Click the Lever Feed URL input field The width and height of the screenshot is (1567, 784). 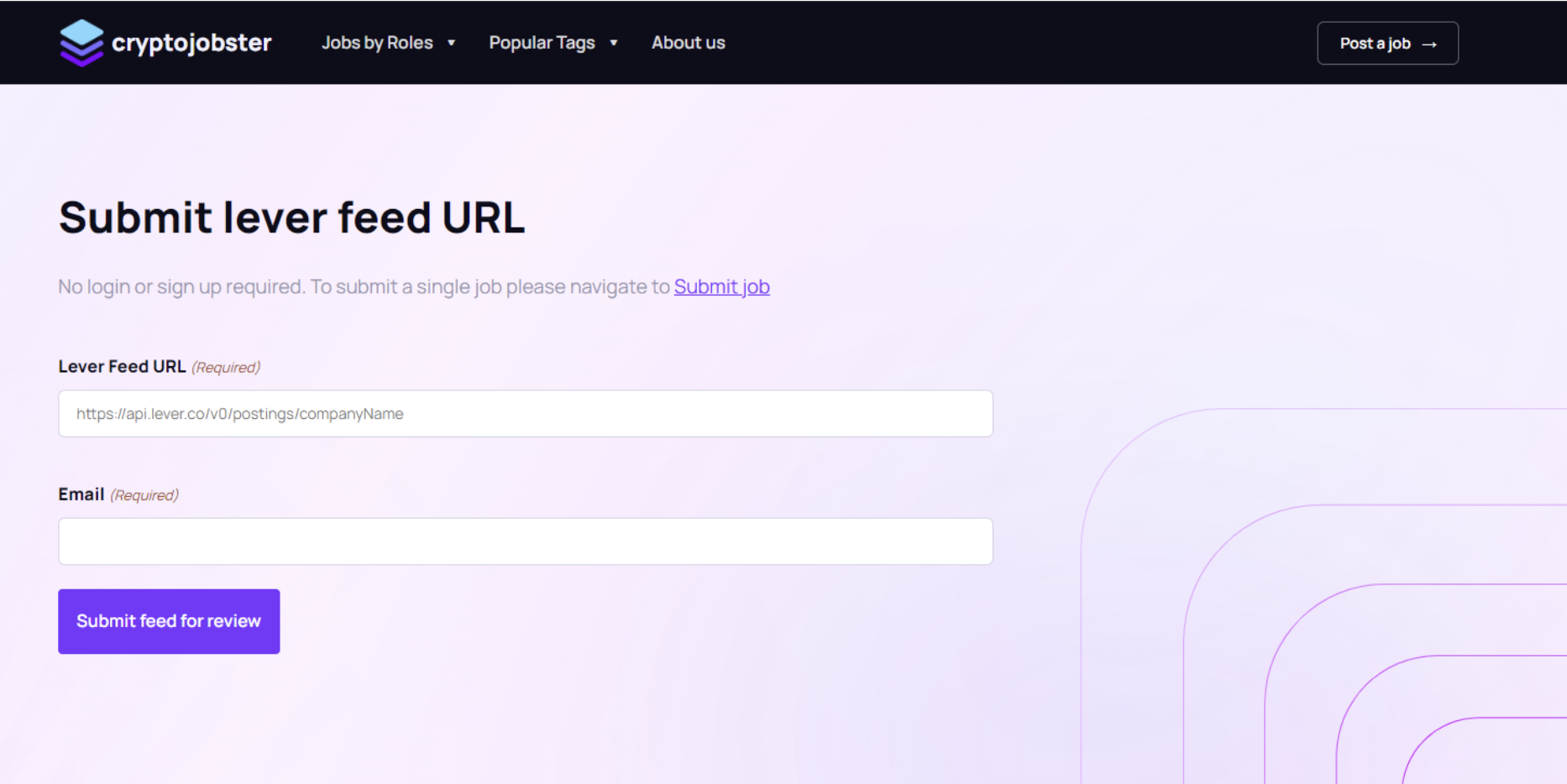point(525,413)
